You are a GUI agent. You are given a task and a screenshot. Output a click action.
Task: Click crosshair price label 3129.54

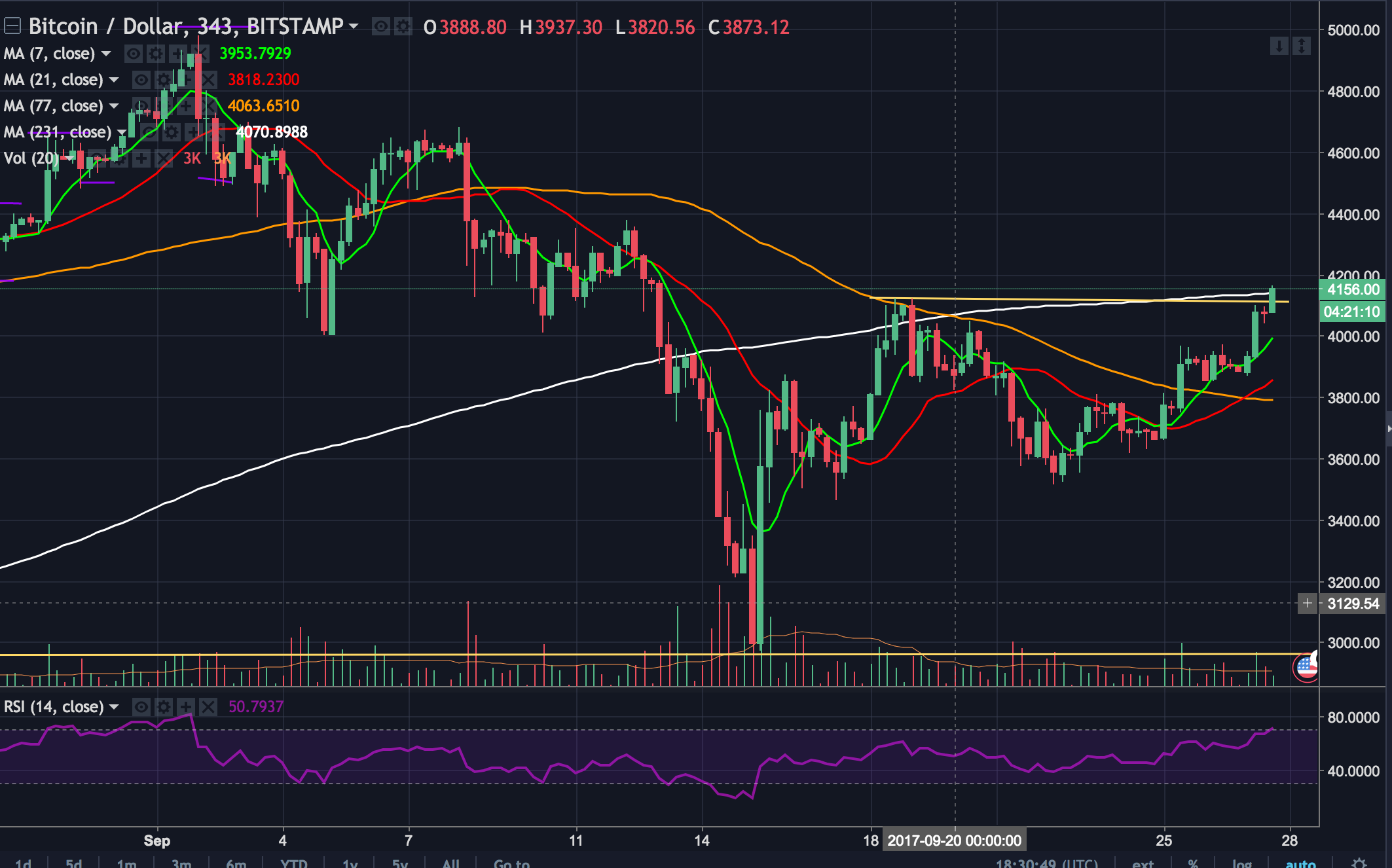point(1353,604)
